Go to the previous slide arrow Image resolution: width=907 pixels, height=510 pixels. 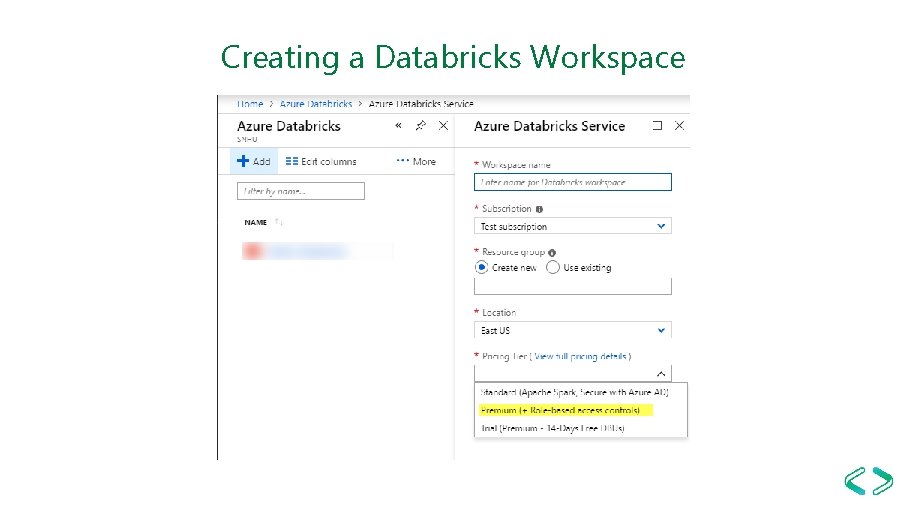point(856,481)
